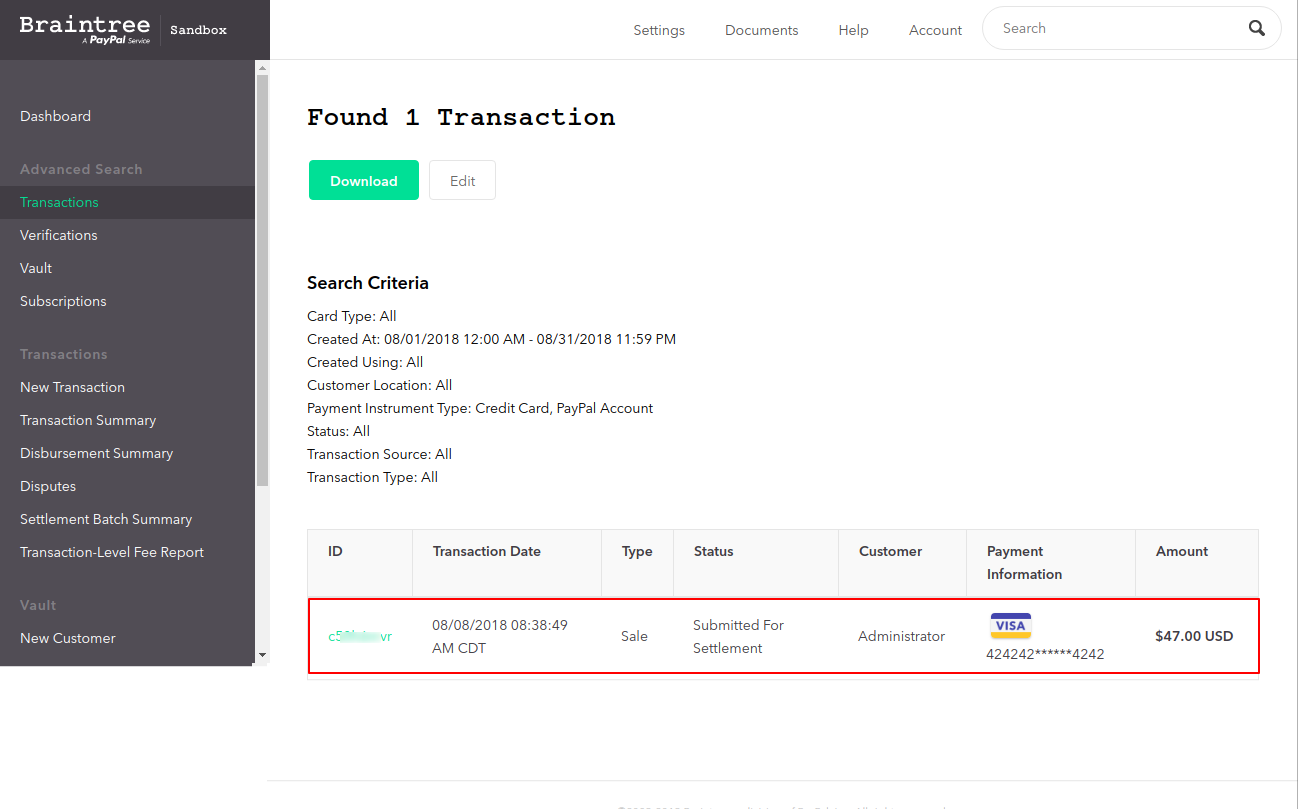The image size is (1298, 809).
Task: Click the Status: All criteria
Action: (338, 431)
